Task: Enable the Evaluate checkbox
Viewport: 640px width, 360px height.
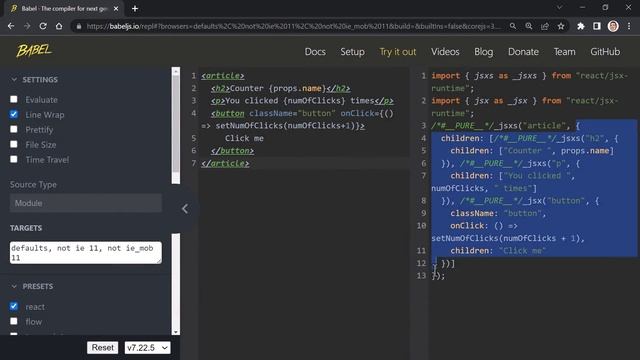Action: (14, 99)
